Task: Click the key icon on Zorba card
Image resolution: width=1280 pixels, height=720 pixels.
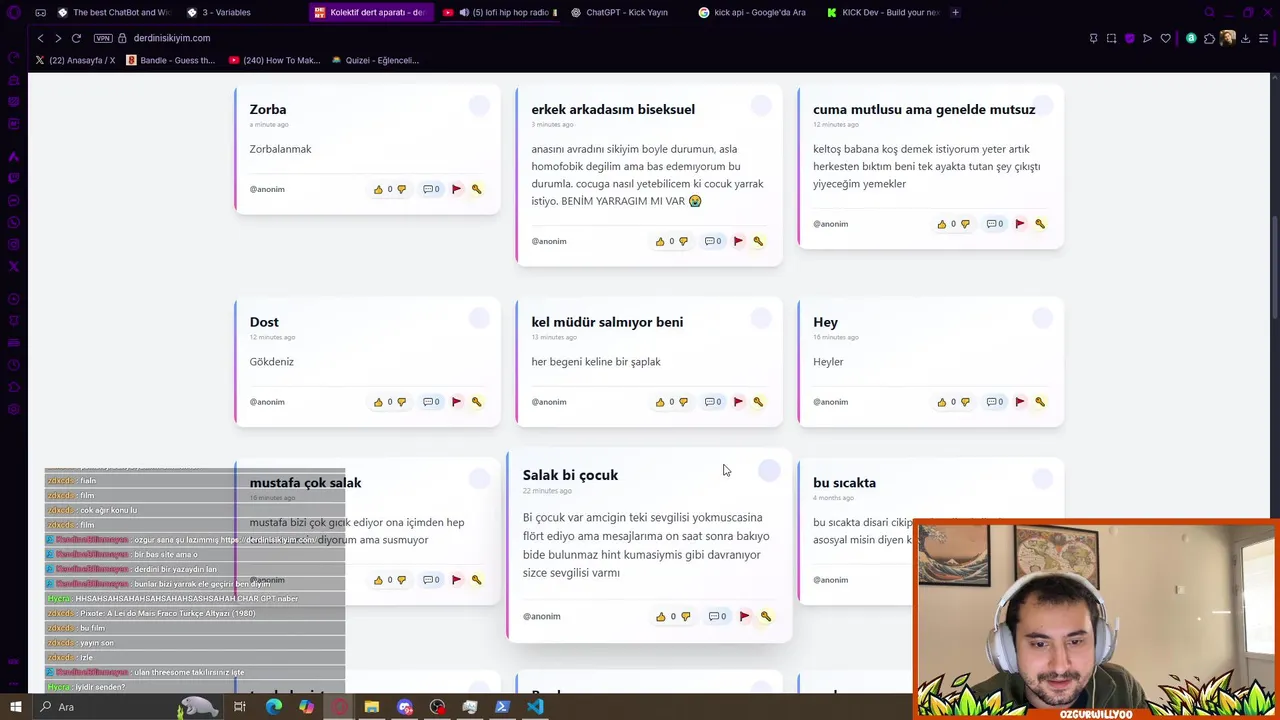Action: click(x=476, y=189)
